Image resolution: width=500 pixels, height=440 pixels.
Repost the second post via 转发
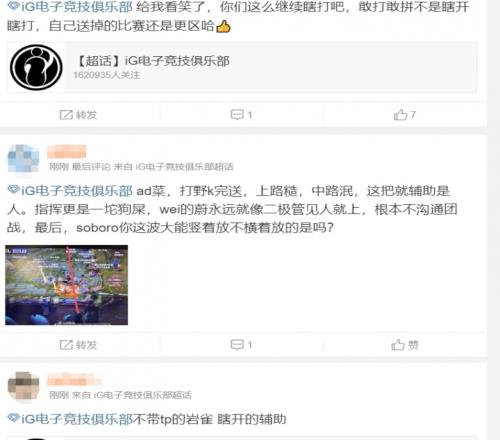click(78, 345)
